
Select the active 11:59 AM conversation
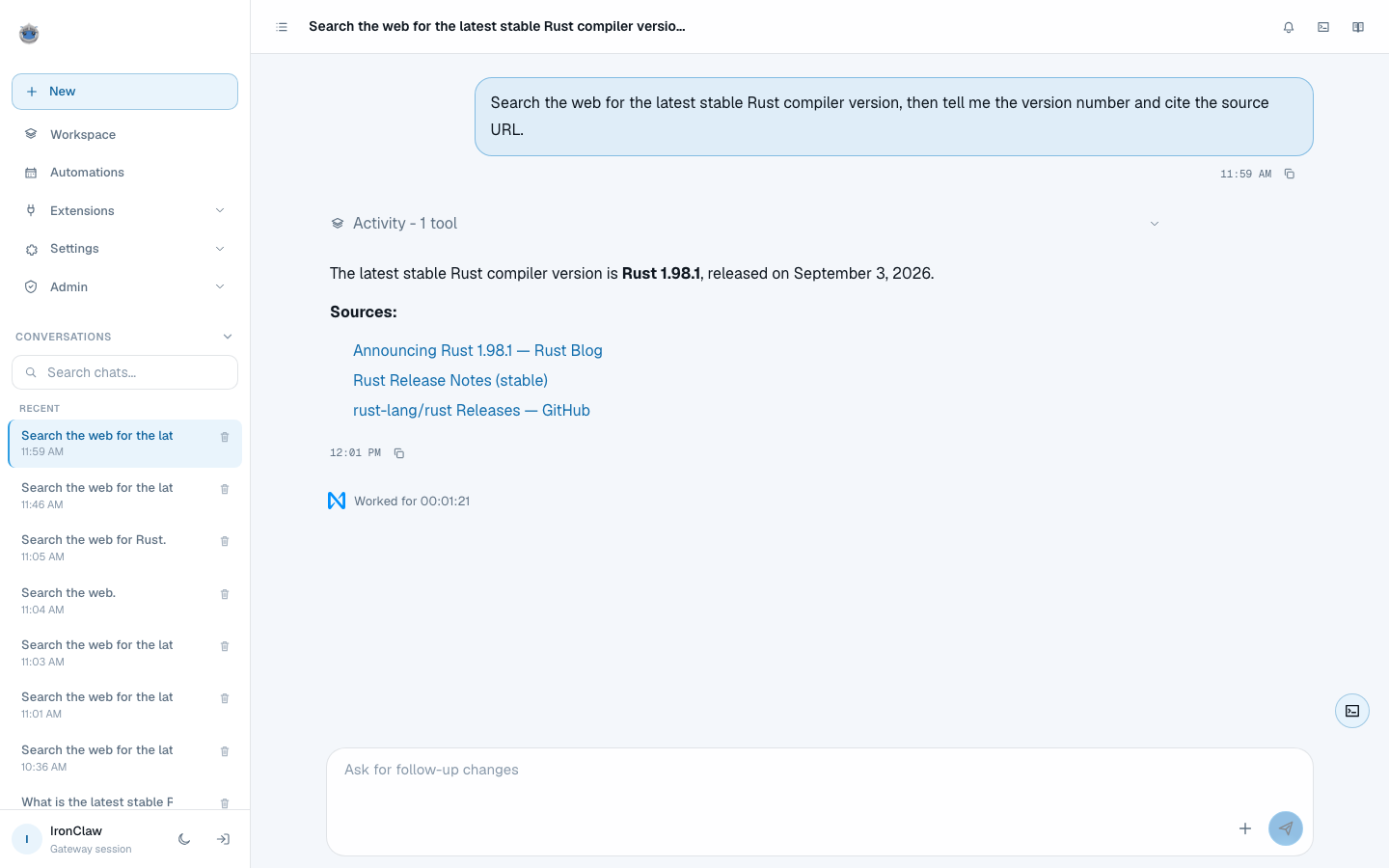124,444
